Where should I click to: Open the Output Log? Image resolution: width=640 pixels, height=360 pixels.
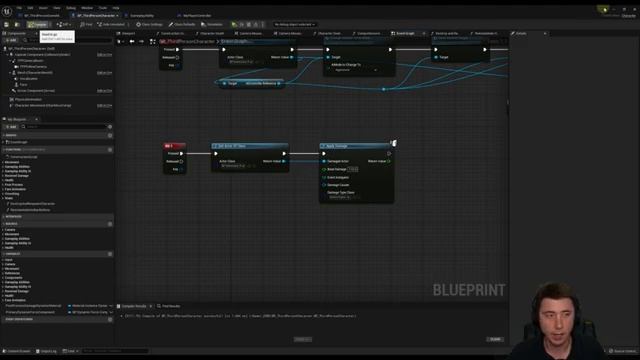click(46, 351)
